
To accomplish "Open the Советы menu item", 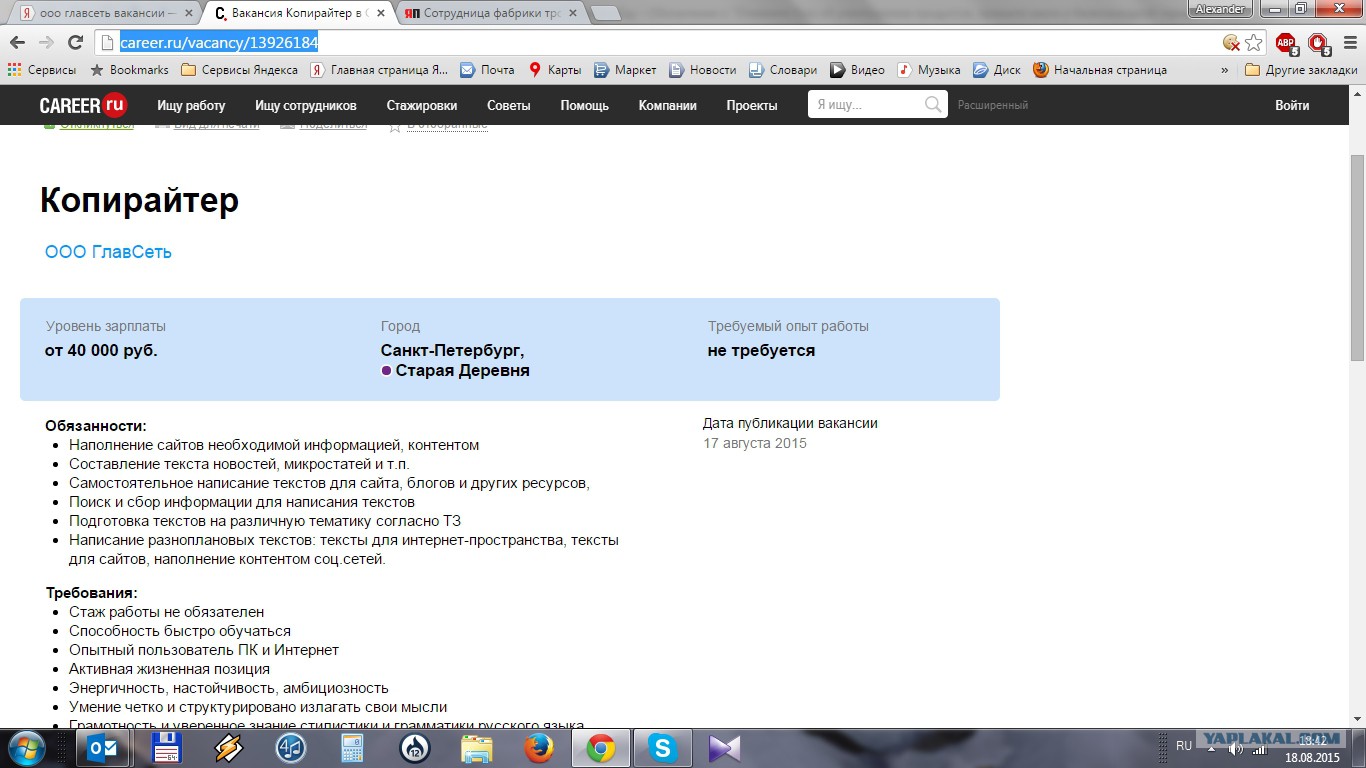I will tap(509, 105).
